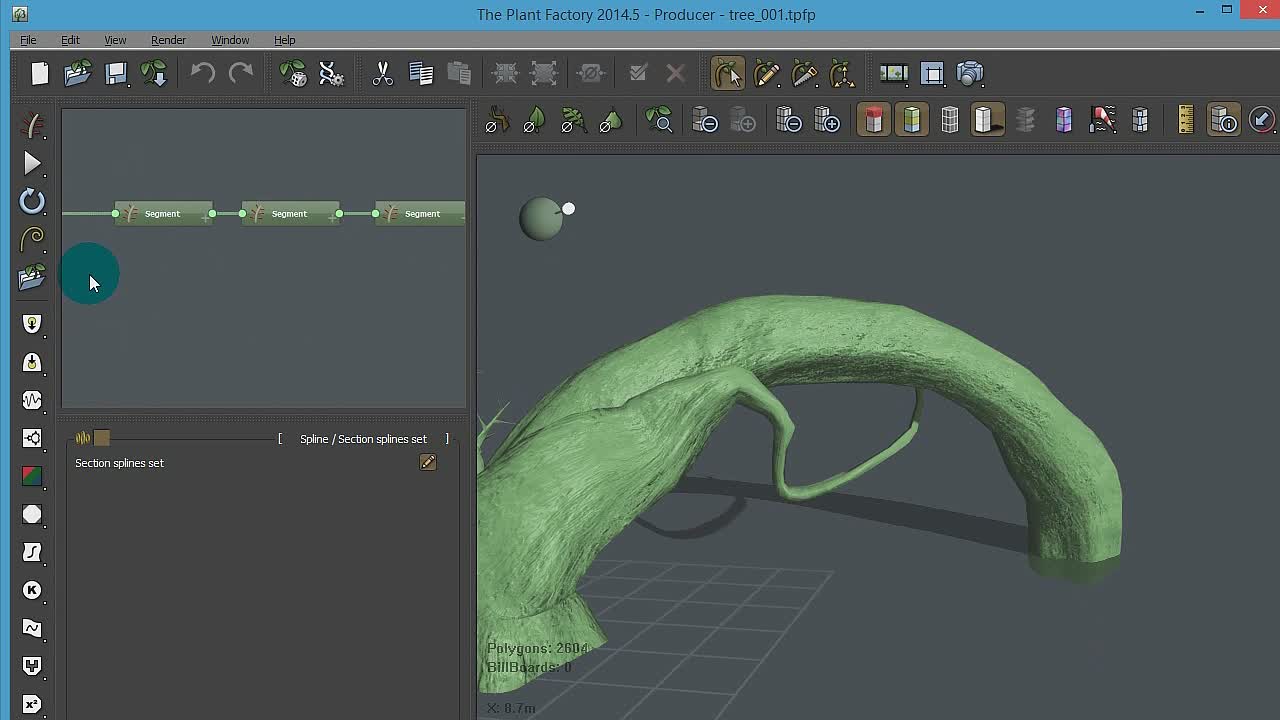1280x720 pixels.
Task: Click the Redo arrow
Action: (241, 73)
